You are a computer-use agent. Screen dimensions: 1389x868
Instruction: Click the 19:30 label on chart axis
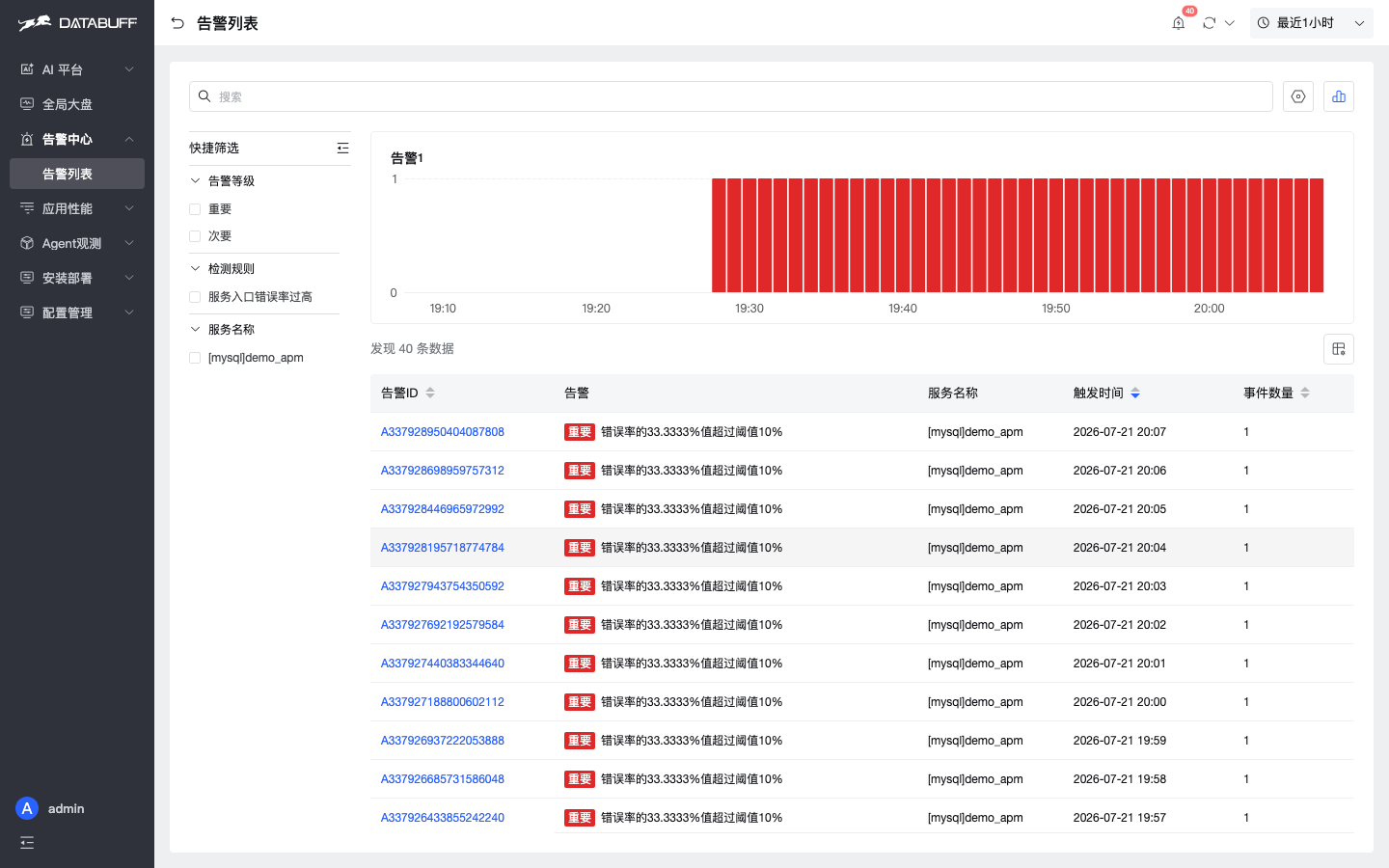point(749,309)
